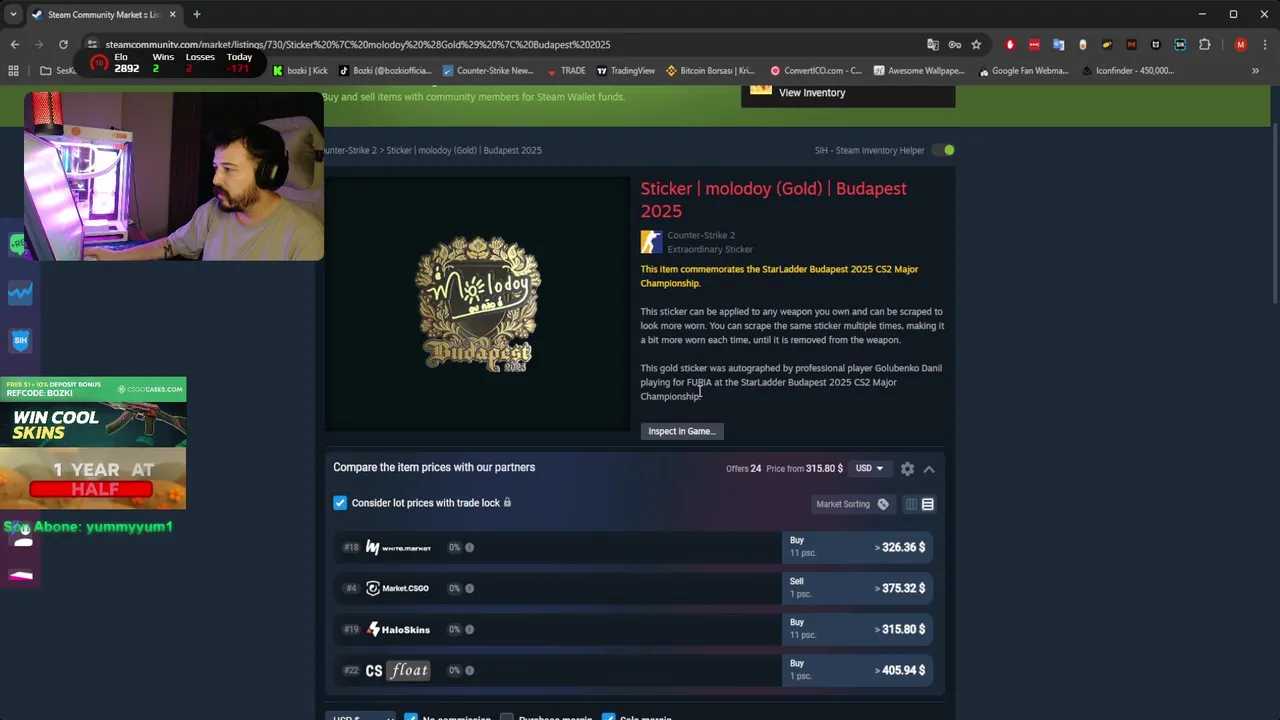The width and height of the screenshot is (1280, 720).
Task: Click CSfloat Buy price 405.94 $
Action: (857, 670)
